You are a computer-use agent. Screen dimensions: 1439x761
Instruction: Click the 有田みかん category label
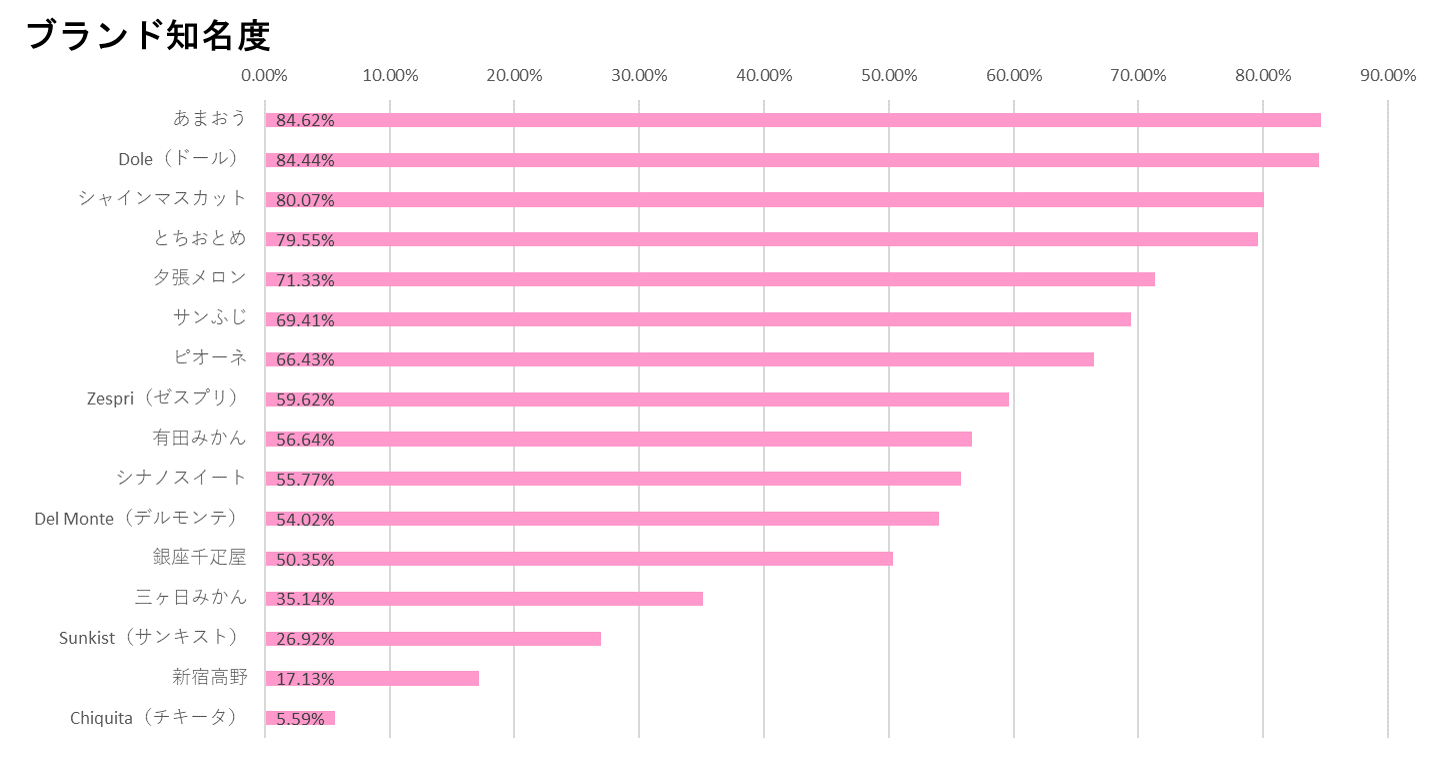point(199,438)
